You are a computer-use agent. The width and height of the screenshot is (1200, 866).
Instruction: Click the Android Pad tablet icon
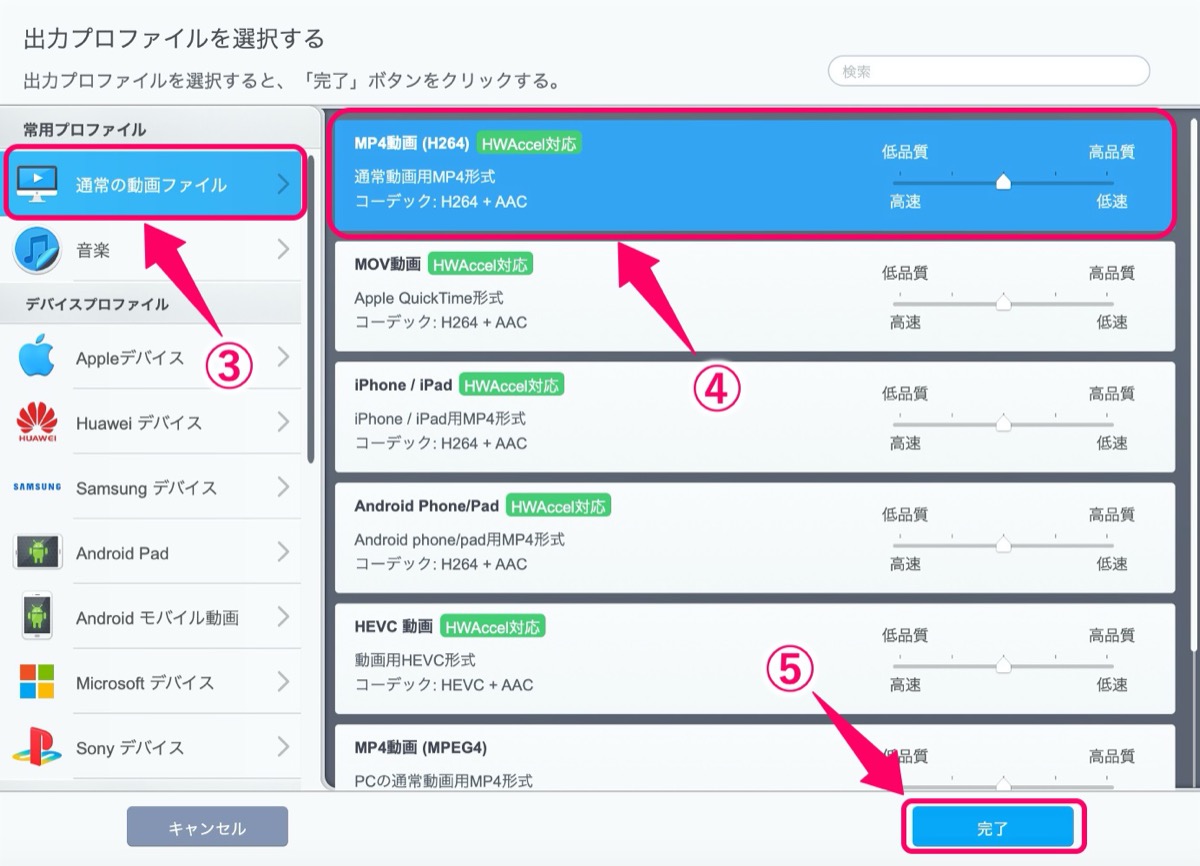point(37,553)
